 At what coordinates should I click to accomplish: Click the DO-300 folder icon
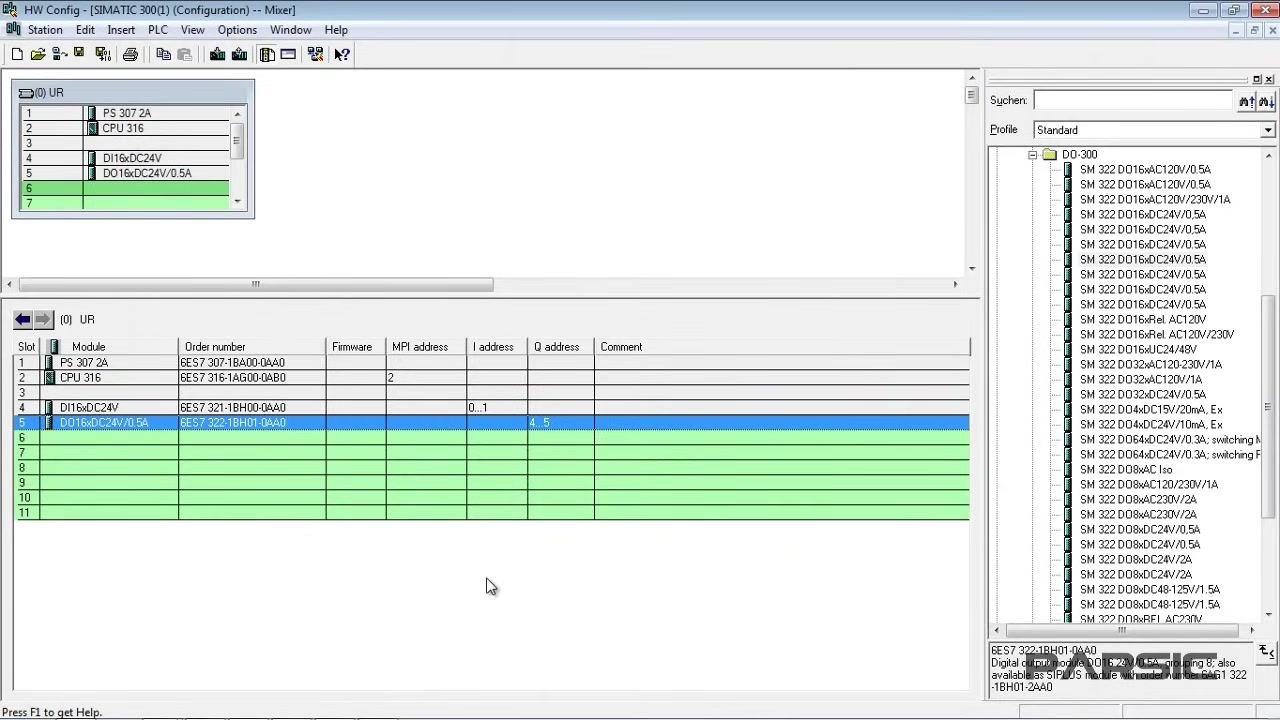point(1049,154)
